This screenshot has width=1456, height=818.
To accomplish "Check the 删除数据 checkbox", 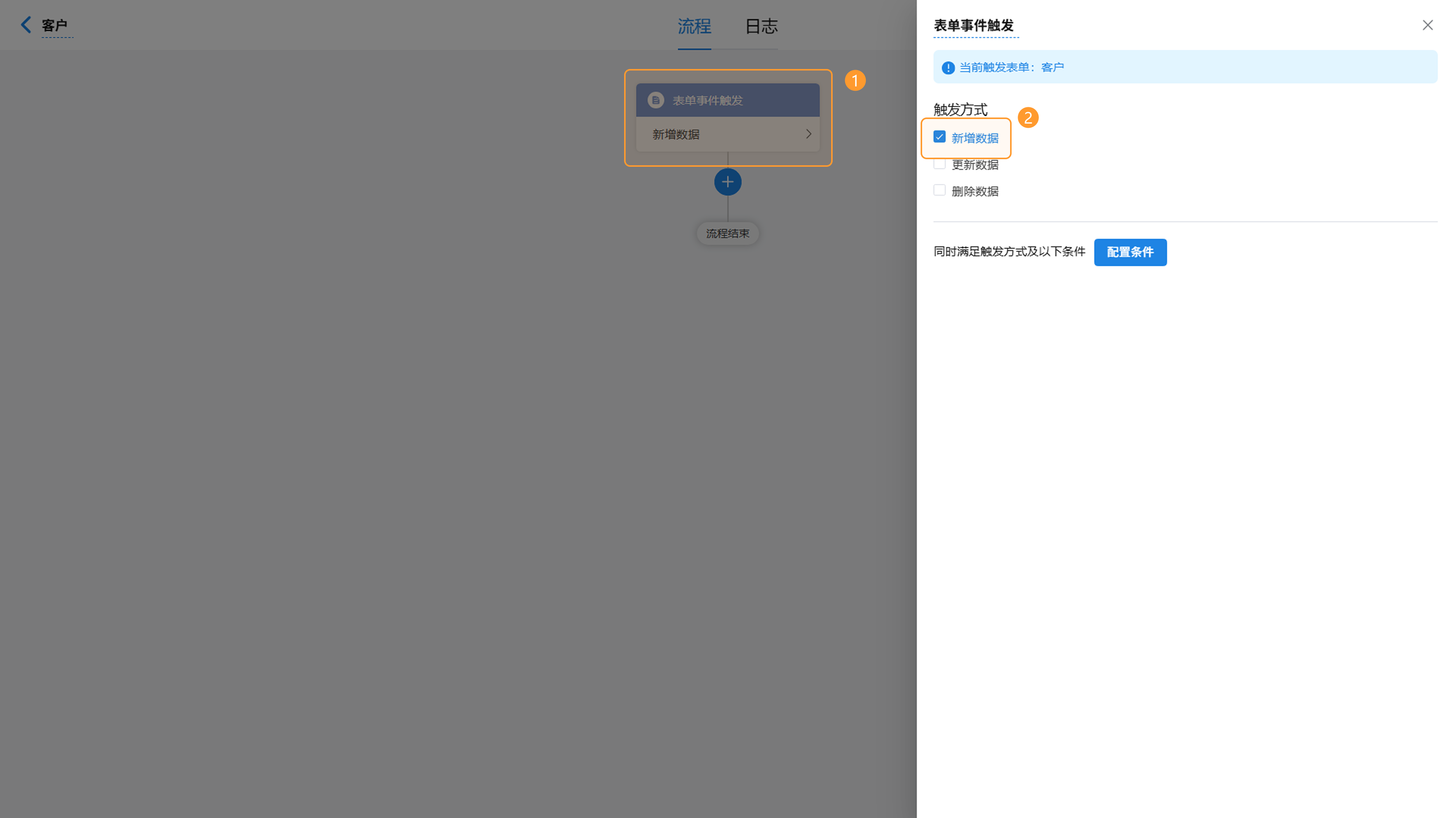I will (940, 190).
